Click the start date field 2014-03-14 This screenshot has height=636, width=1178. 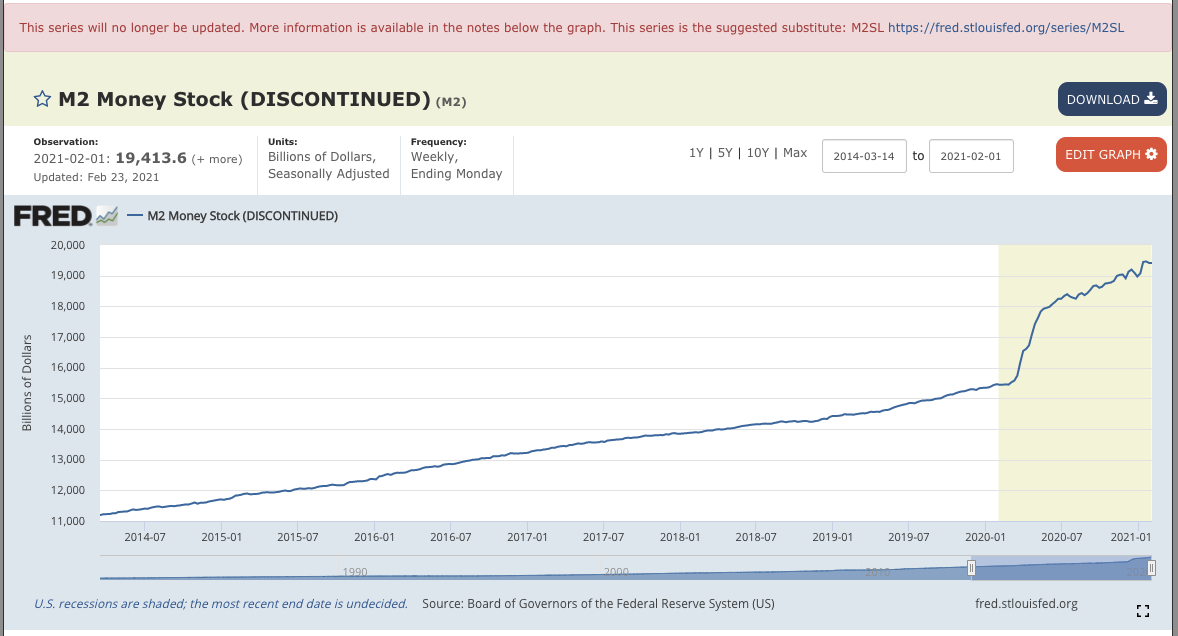point(864,156)
